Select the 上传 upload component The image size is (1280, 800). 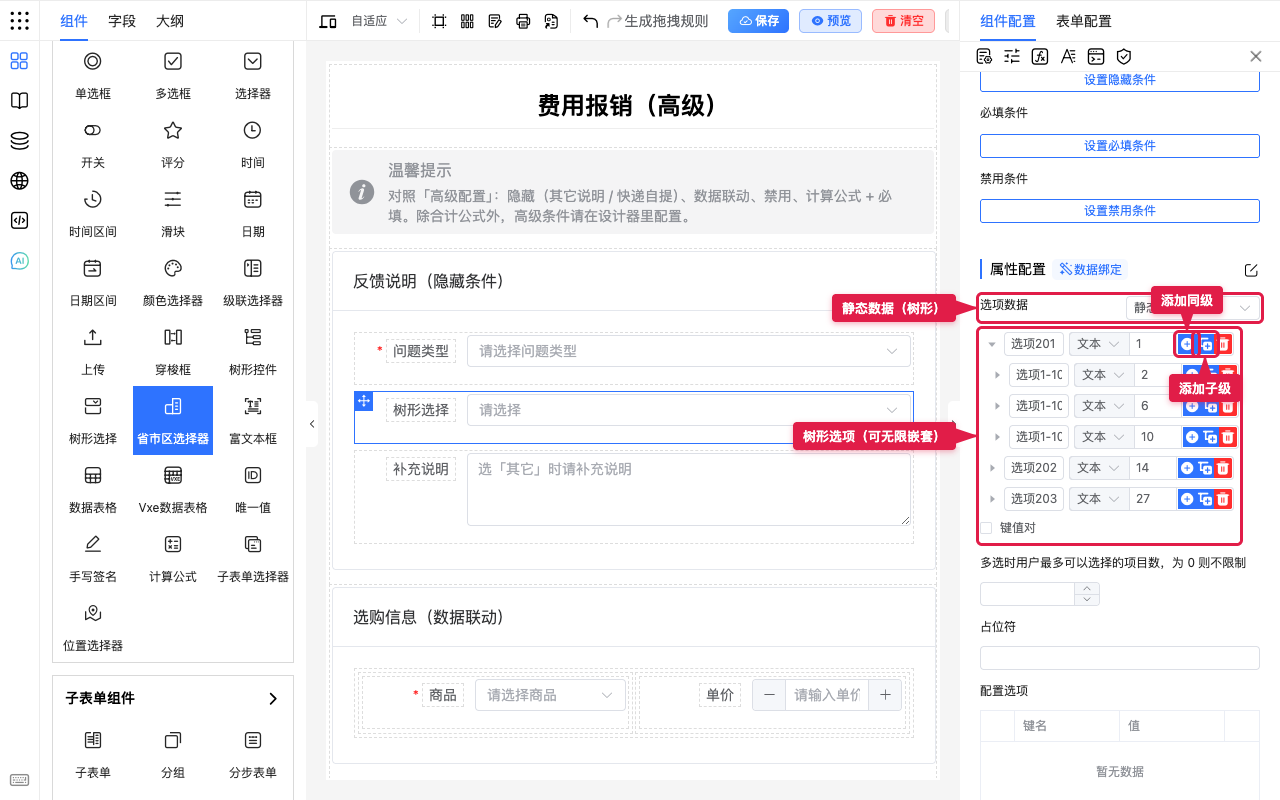[93, 351]
